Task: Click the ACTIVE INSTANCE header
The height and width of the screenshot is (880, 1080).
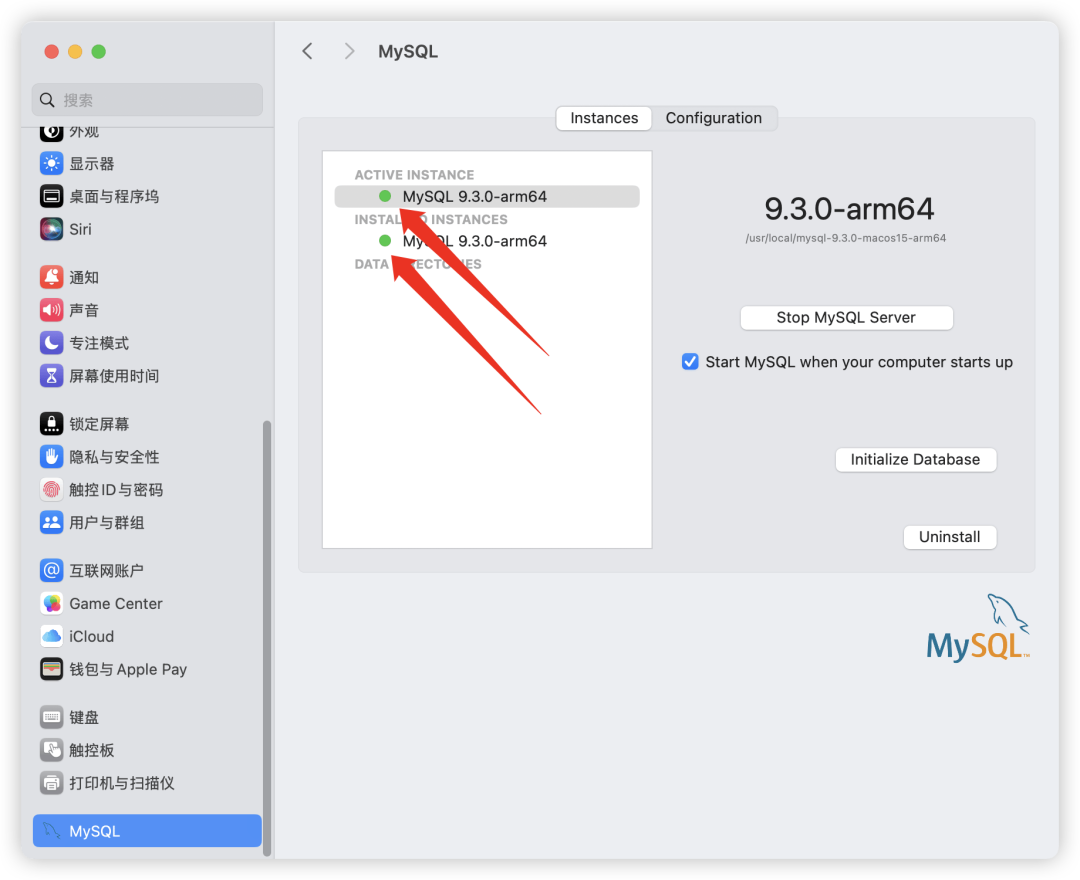Action: [415, 175]
